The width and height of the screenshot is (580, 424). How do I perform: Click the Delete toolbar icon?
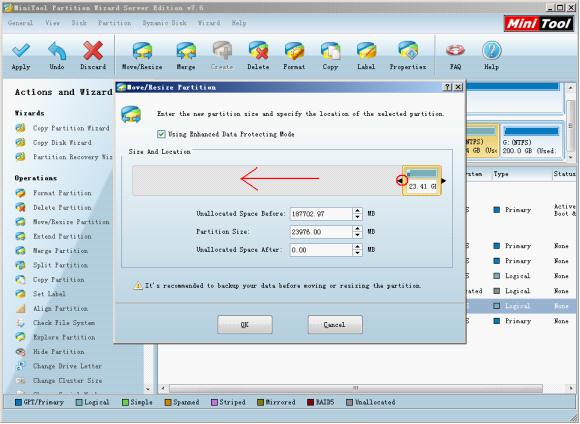258,51
